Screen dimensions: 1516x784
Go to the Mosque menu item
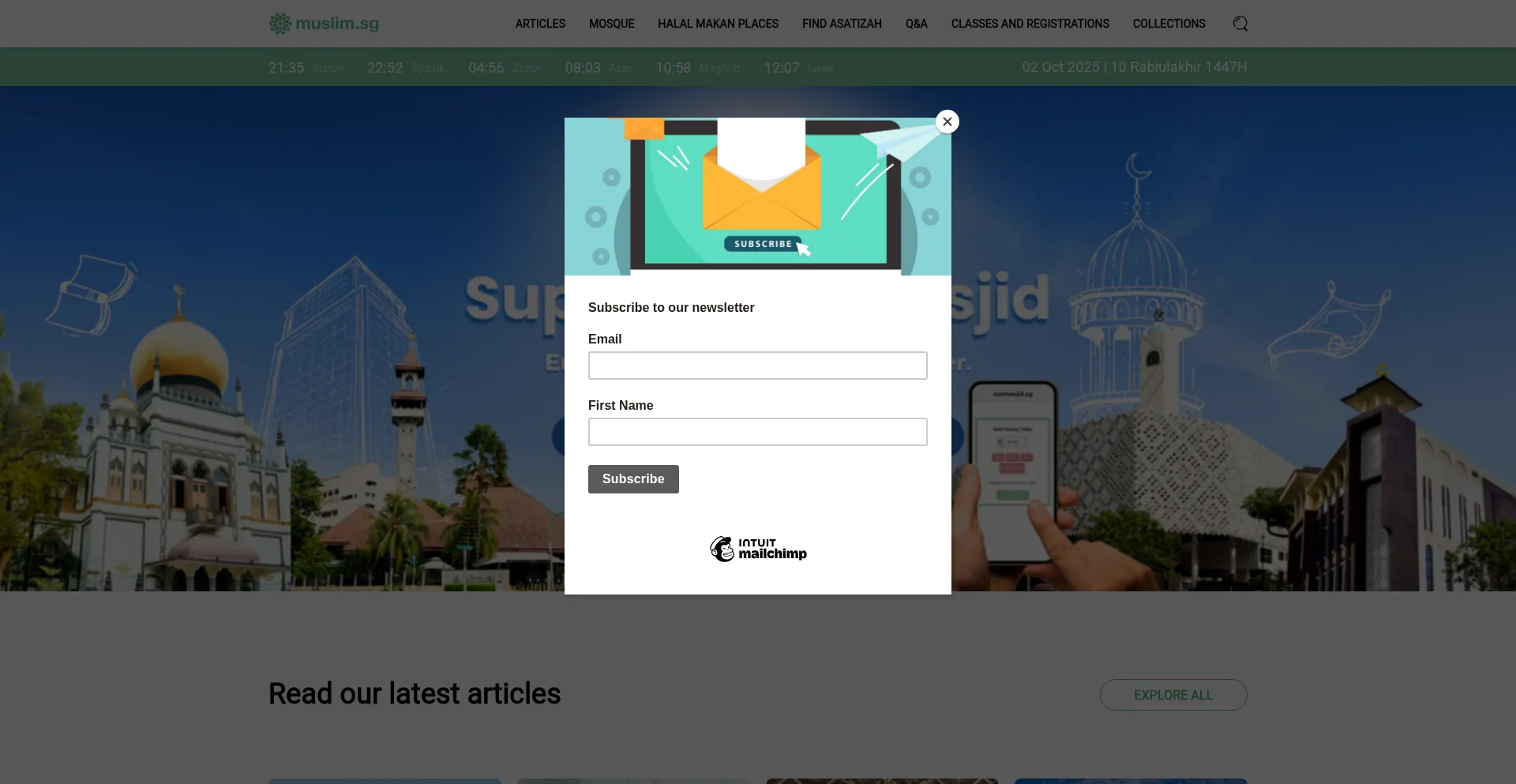611,24
